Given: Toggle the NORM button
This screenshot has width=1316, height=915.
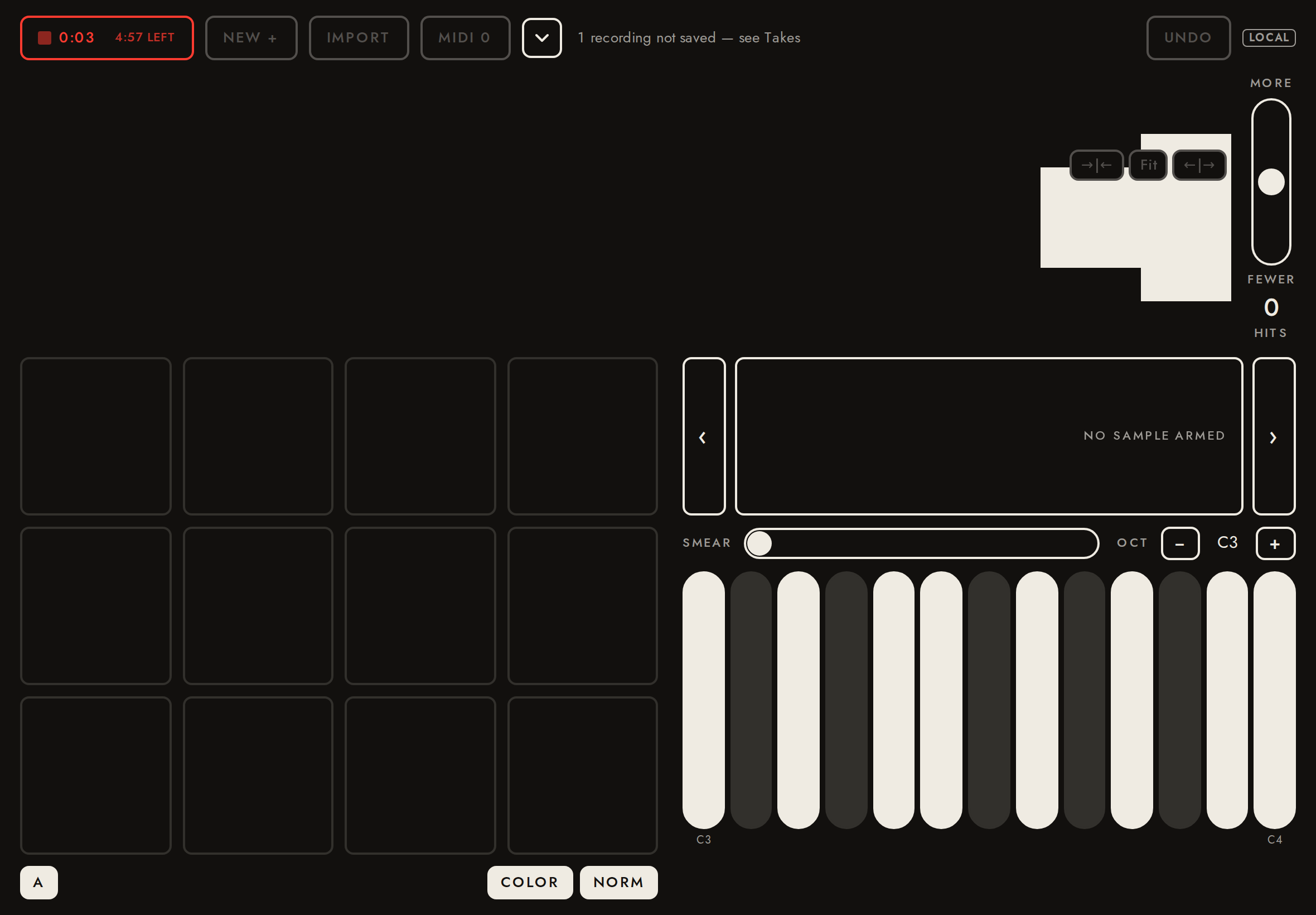Looking at the screenshot, I should click(619, 882).
